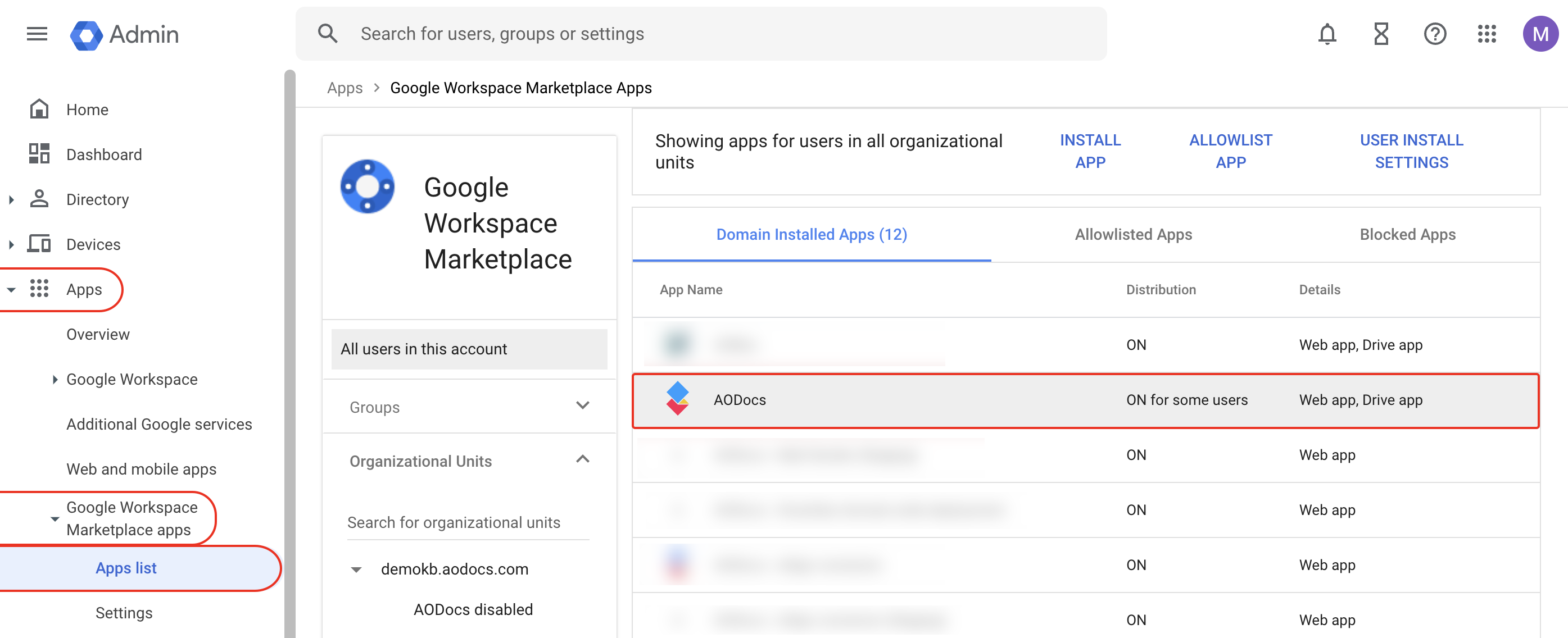The height and width of the screenshot is (638, 1568).
Task: Select AODocs disabled org unit
Action: tap(473, 609)
